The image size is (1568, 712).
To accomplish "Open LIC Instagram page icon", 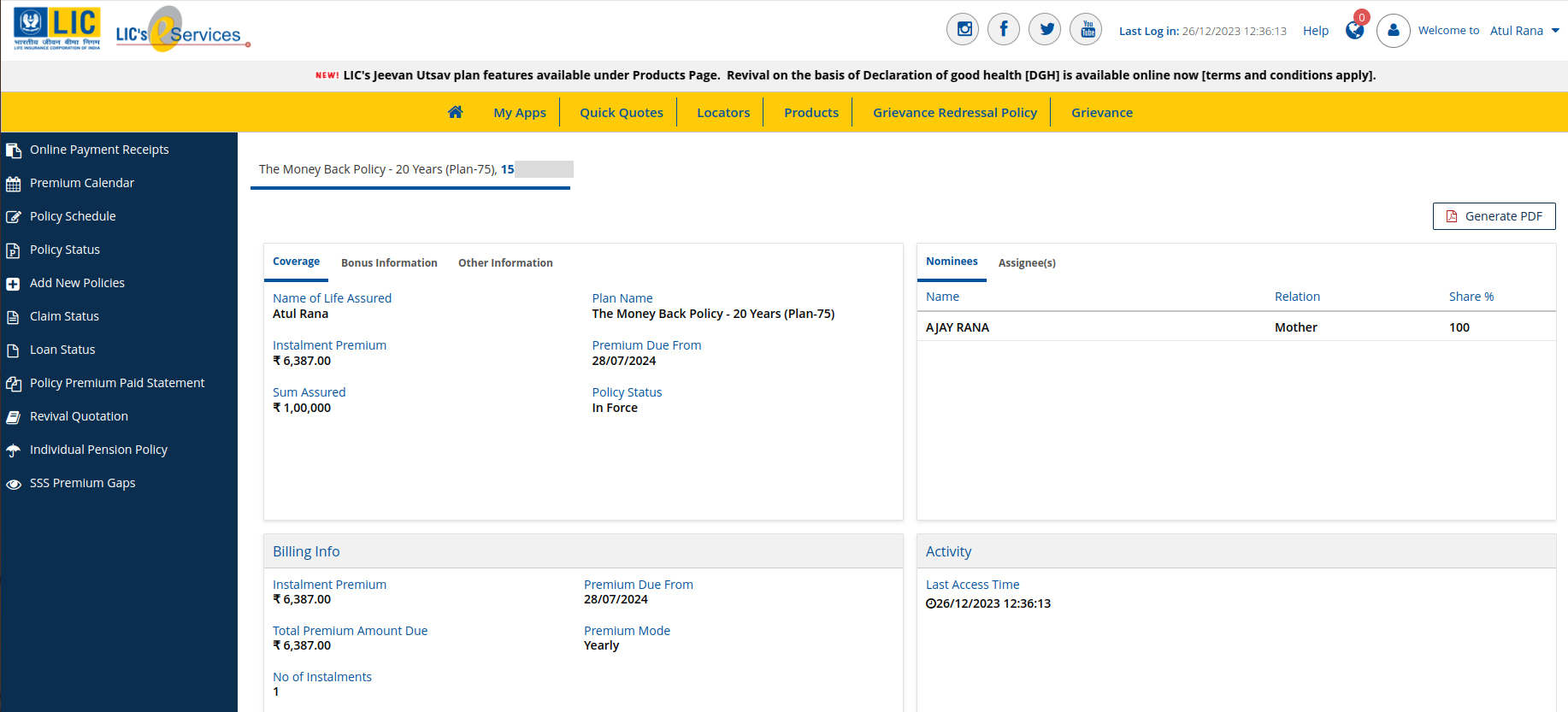I will (x=963, y=29).
